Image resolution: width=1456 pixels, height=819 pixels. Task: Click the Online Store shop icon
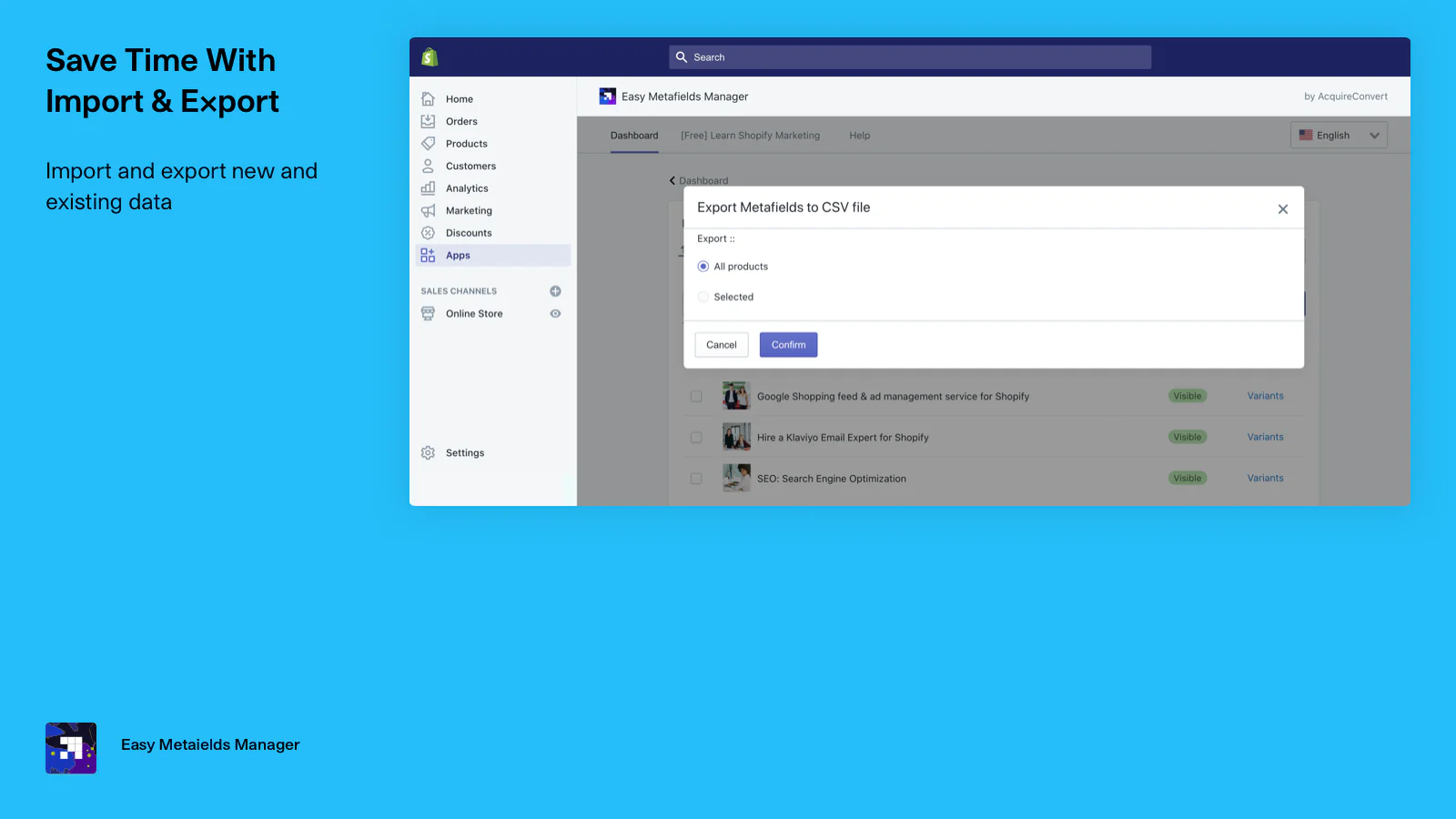(x=428, y=314)
